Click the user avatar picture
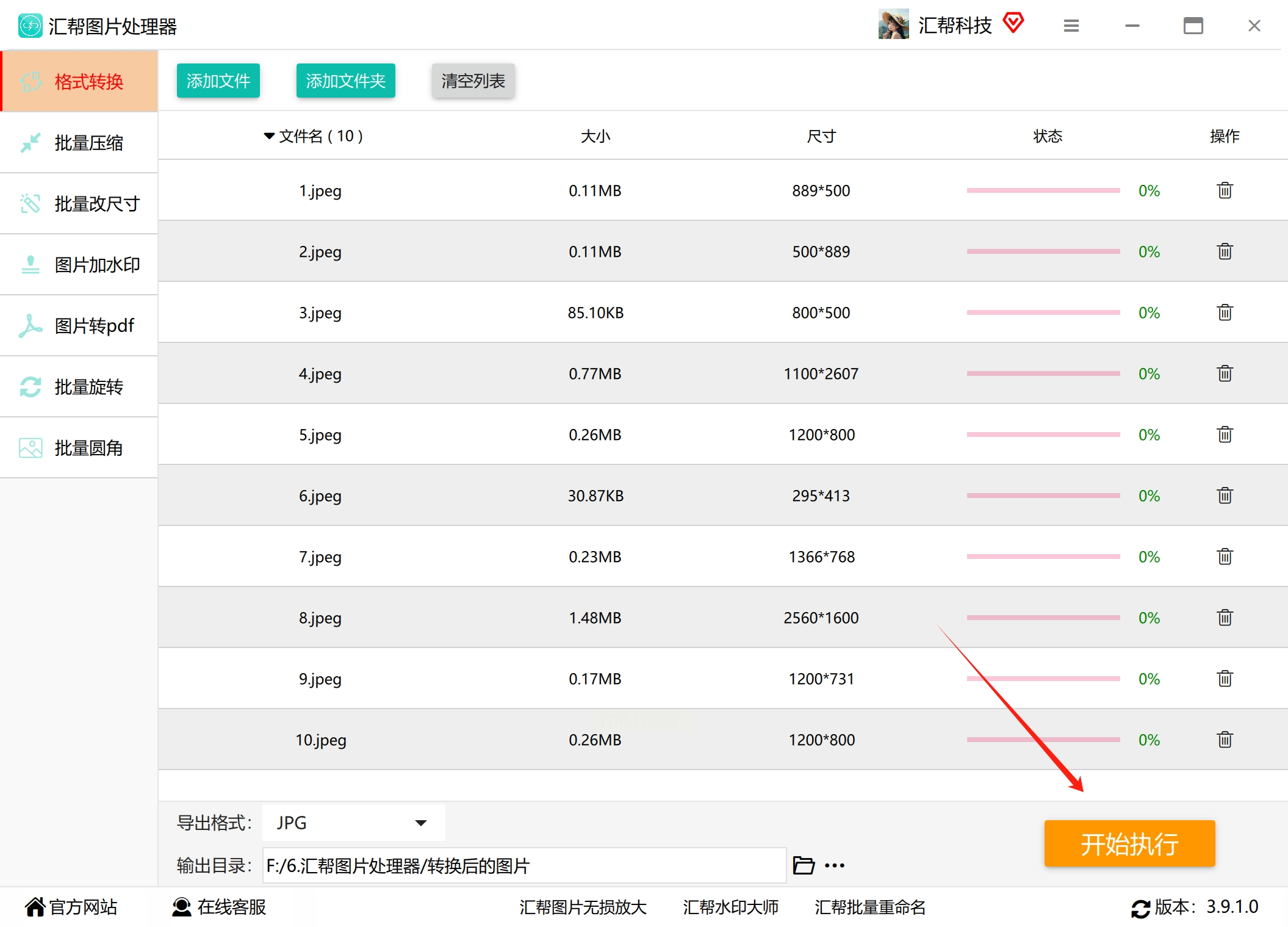The width and height of the screenshot is (1288, 927). (x=893, y=24)
